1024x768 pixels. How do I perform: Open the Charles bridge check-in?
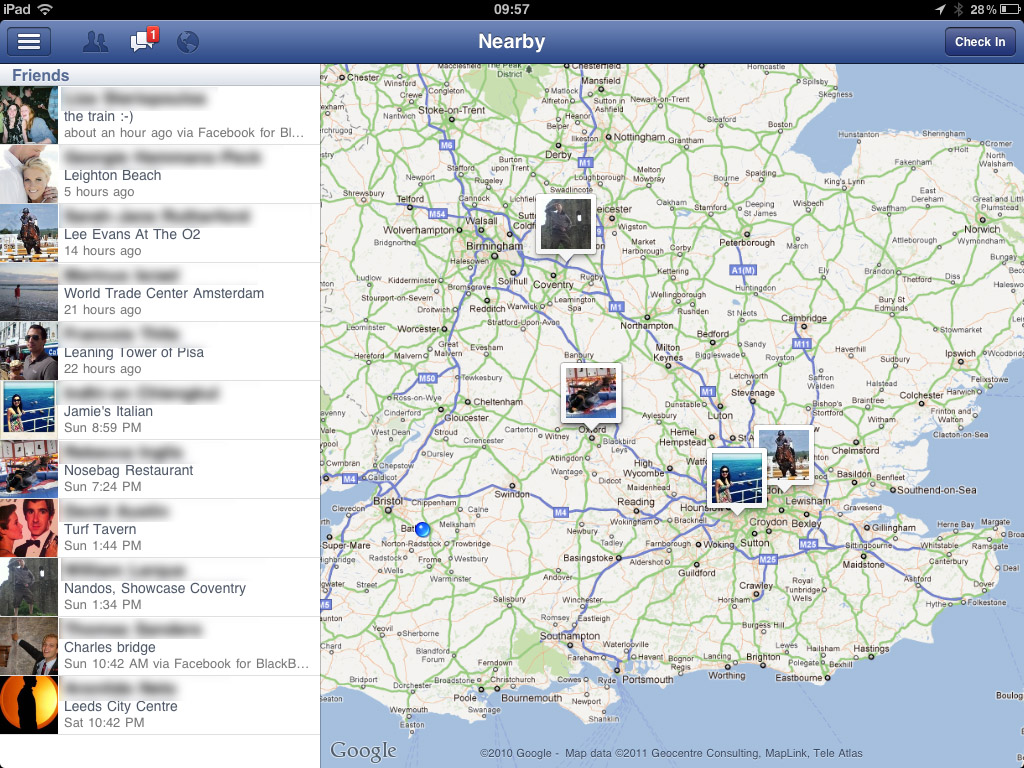pos(160,647)
